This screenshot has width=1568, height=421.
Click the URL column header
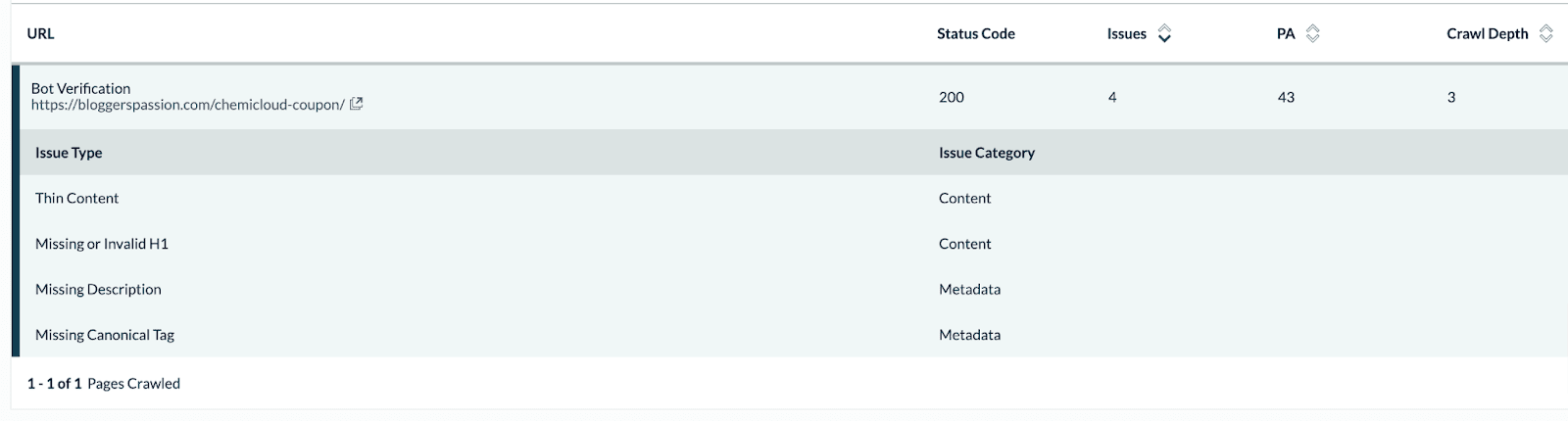tap(41, 34)
